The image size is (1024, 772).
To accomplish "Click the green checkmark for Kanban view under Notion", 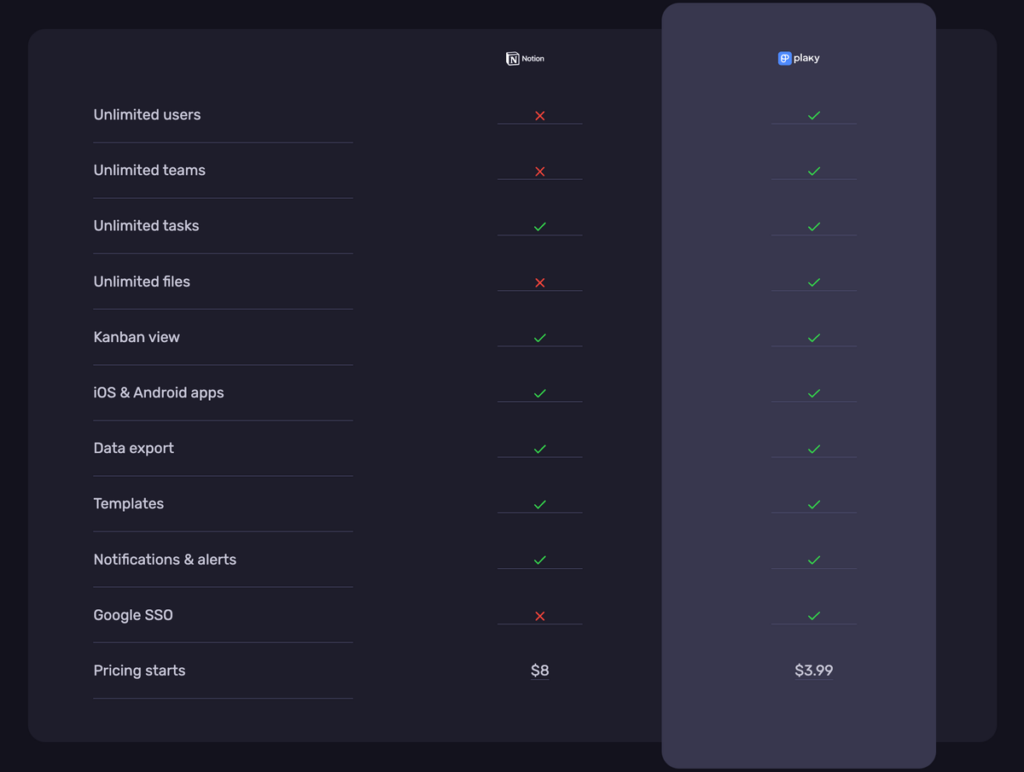I will tap(540, 336).
